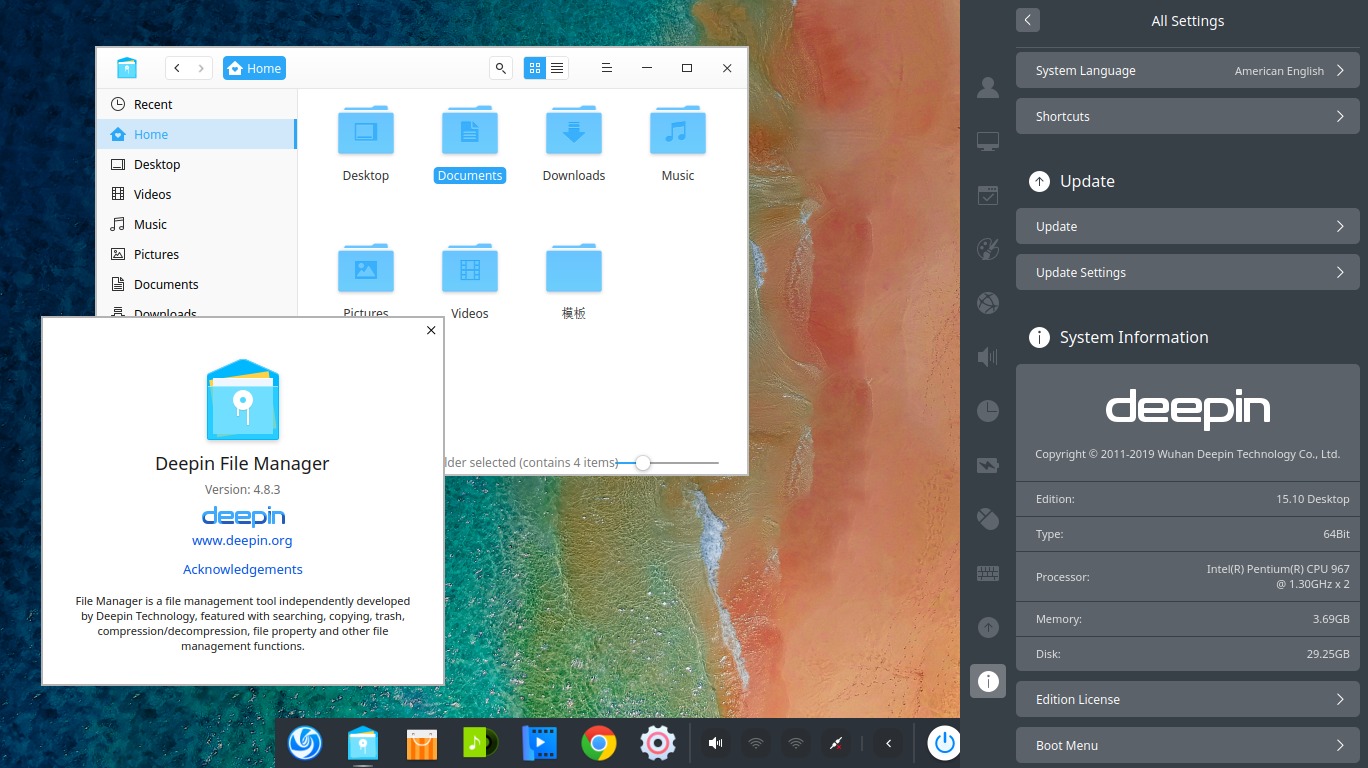
Task: Click the first Wi-Fi icon in dock tray
Action: click(757, 743)
